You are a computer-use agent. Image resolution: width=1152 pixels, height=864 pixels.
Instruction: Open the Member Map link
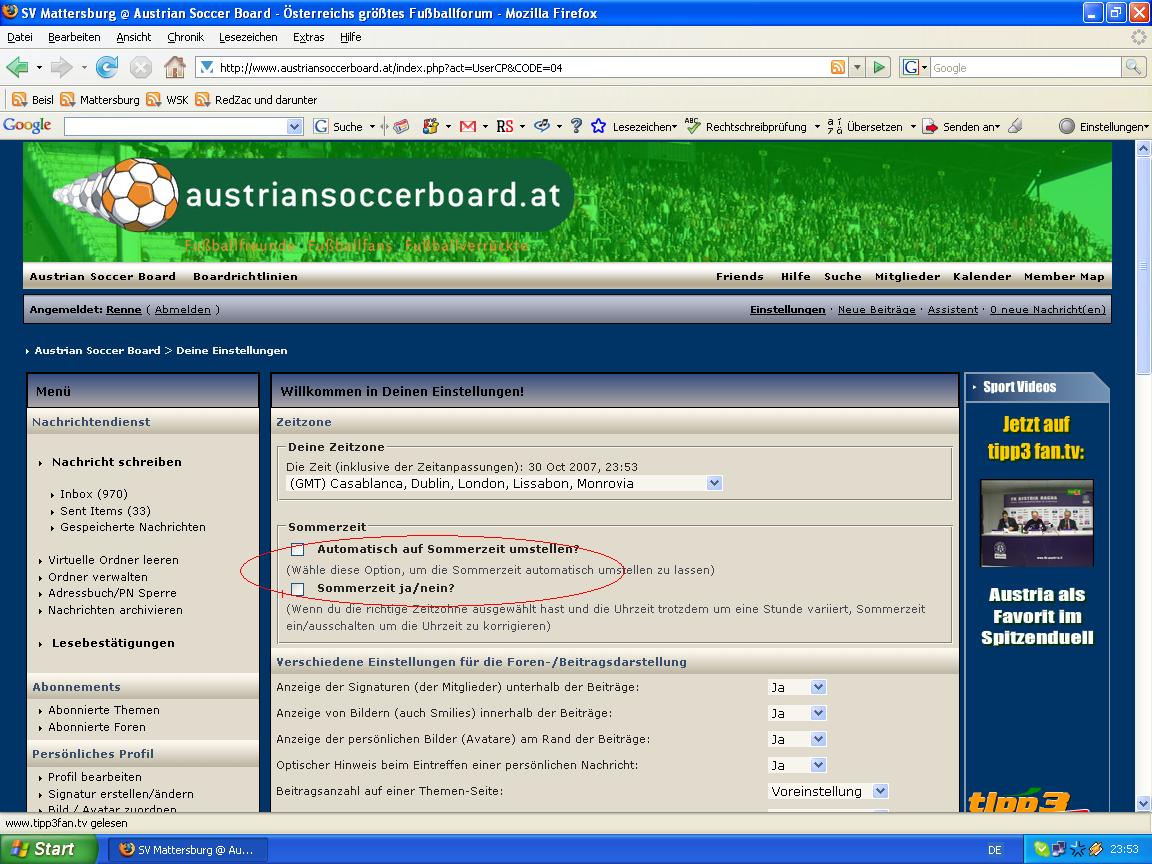pyautogui.click(x=1064, y=276)
